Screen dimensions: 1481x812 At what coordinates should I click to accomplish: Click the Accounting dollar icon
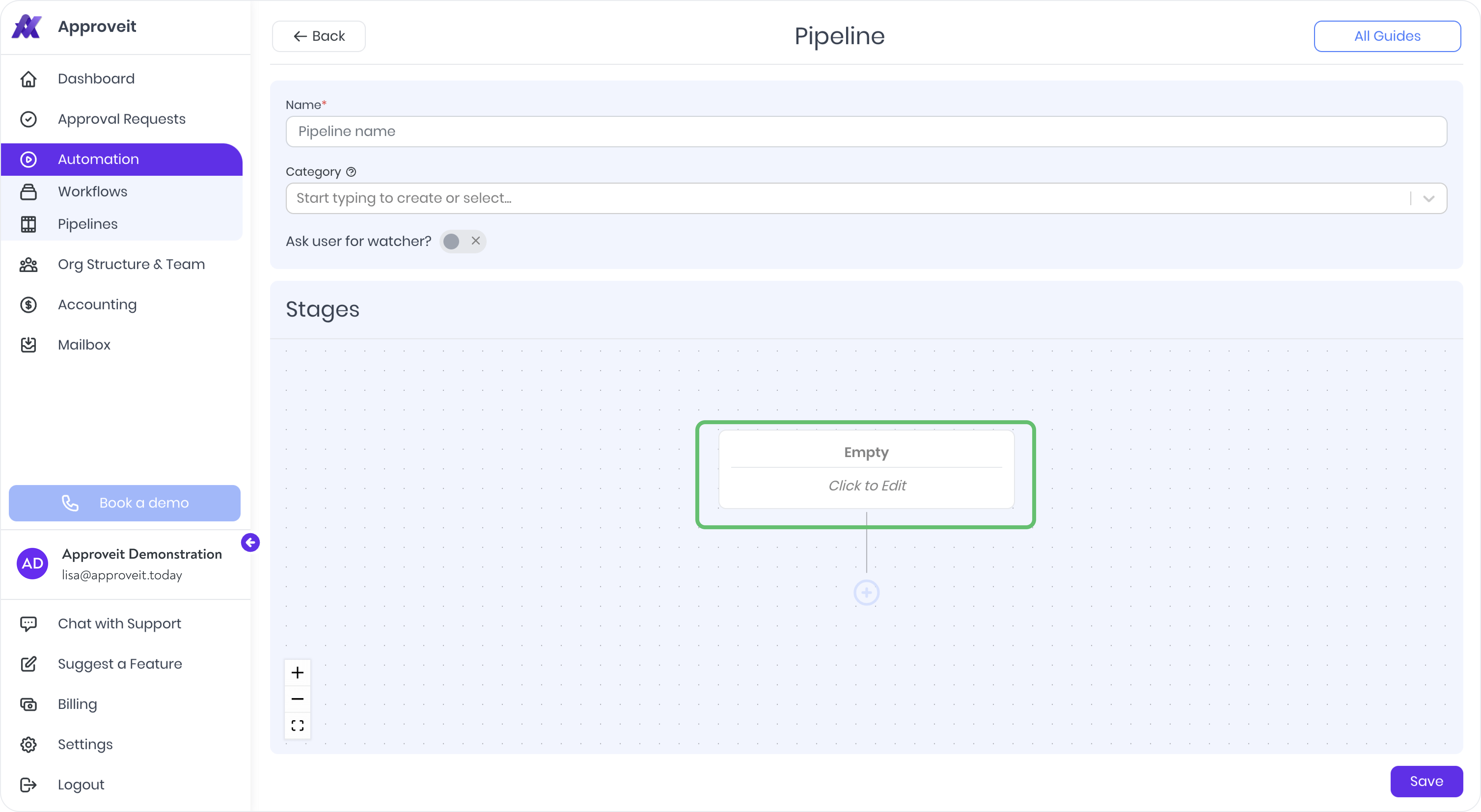click(x=28, y=305)
